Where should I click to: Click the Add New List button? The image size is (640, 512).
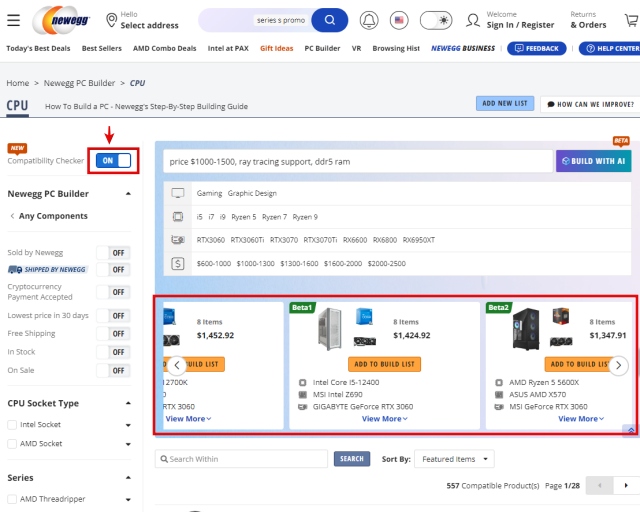(505, 104)
